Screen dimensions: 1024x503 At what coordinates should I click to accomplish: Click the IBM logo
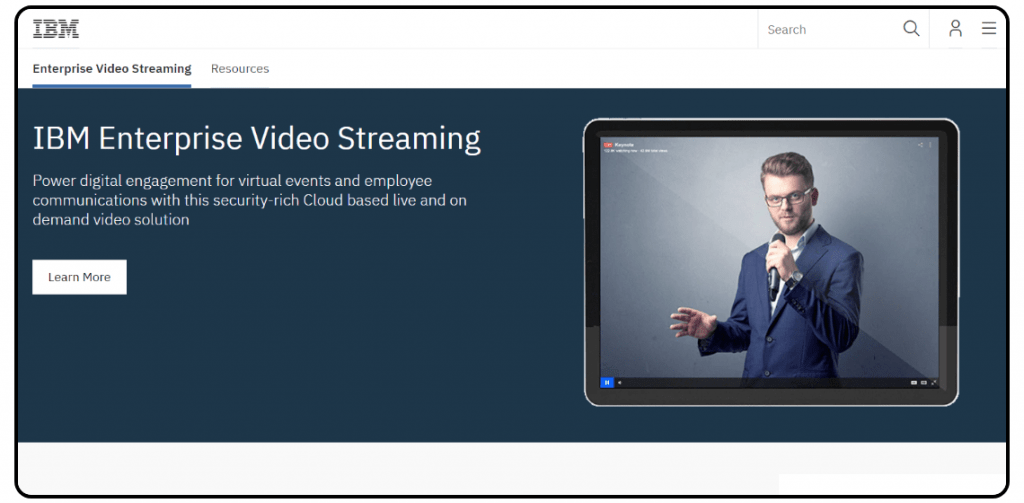pos(56,29)
